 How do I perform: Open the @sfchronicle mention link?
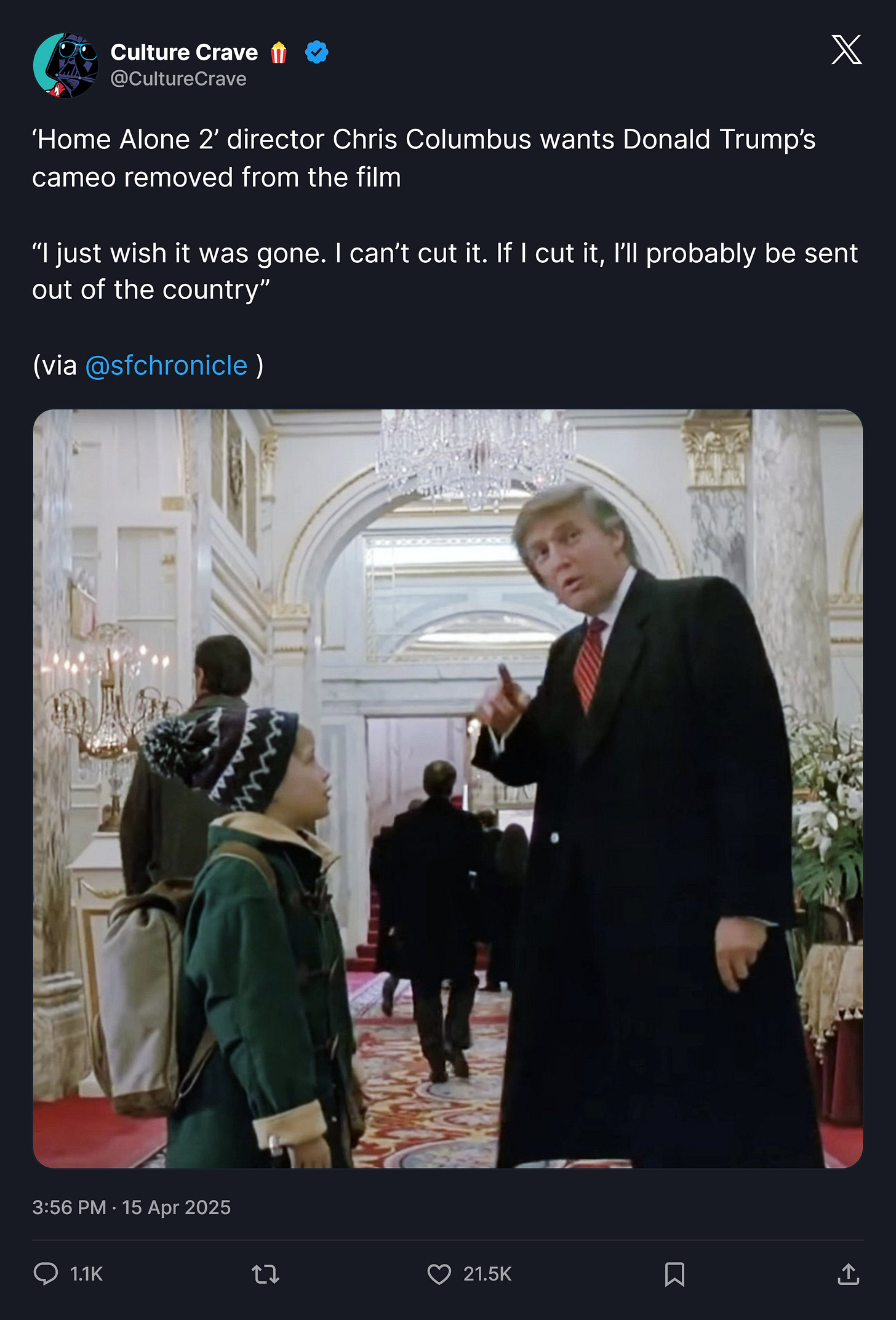coord(166,366)
